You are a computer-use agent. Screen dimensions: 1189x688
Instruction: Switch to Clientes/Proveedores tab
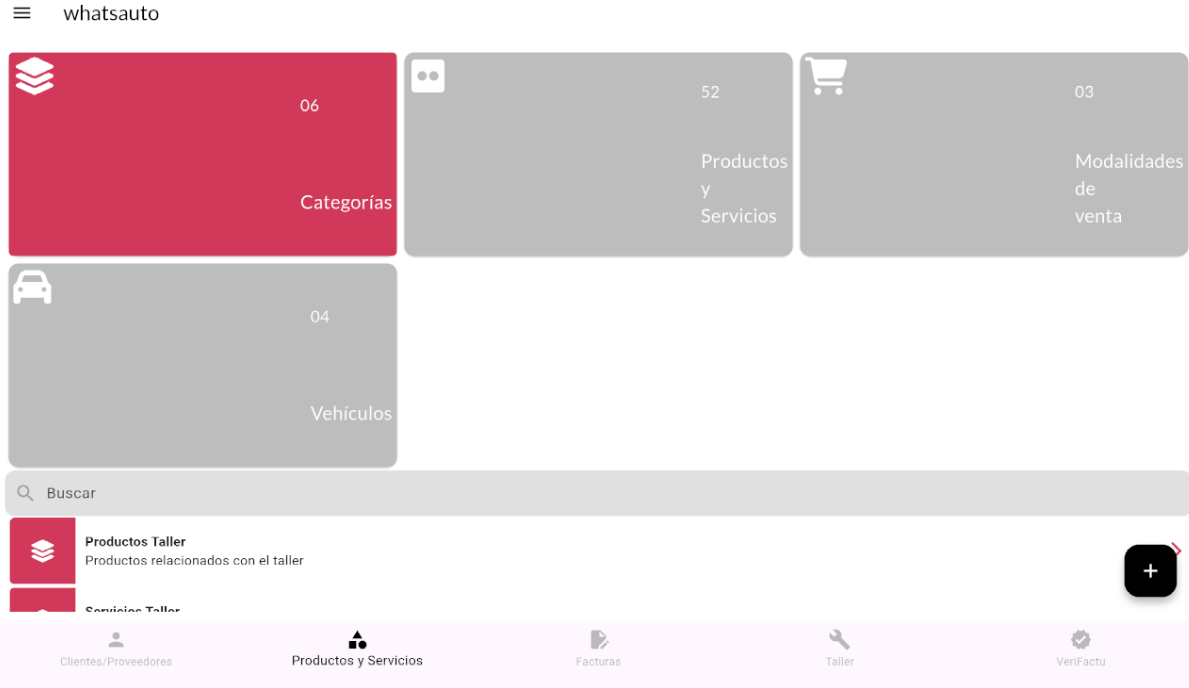(x=116, y=649)
